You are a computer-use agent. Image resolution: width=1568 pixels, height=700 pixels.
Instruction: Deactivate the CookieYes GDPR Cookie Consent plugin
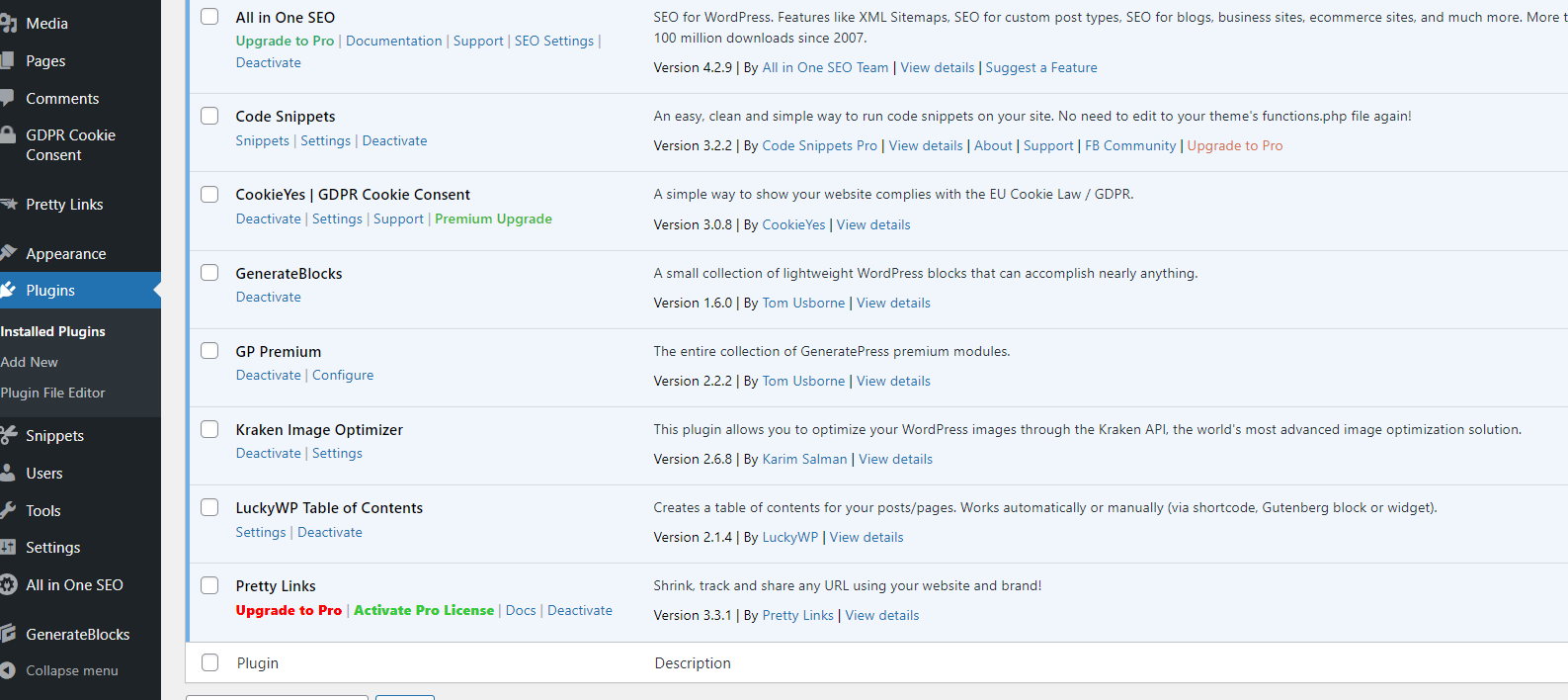click(x=269, y=219)
